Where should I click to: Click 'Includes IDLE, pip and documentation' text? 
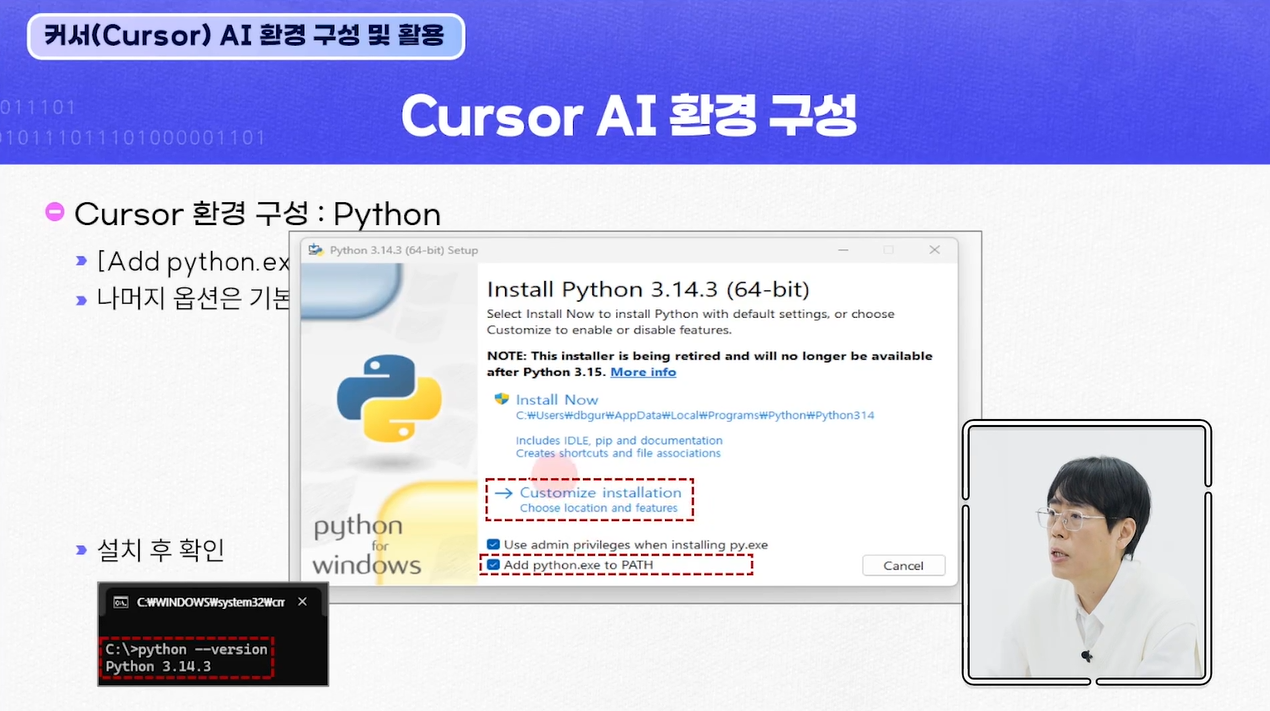[619, 440]
